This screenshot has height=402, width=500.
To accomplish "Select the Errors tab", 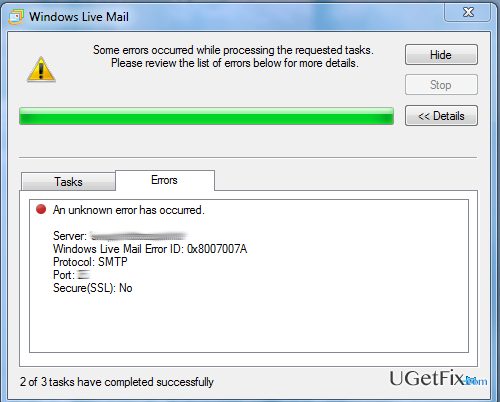I will [165, 180].
